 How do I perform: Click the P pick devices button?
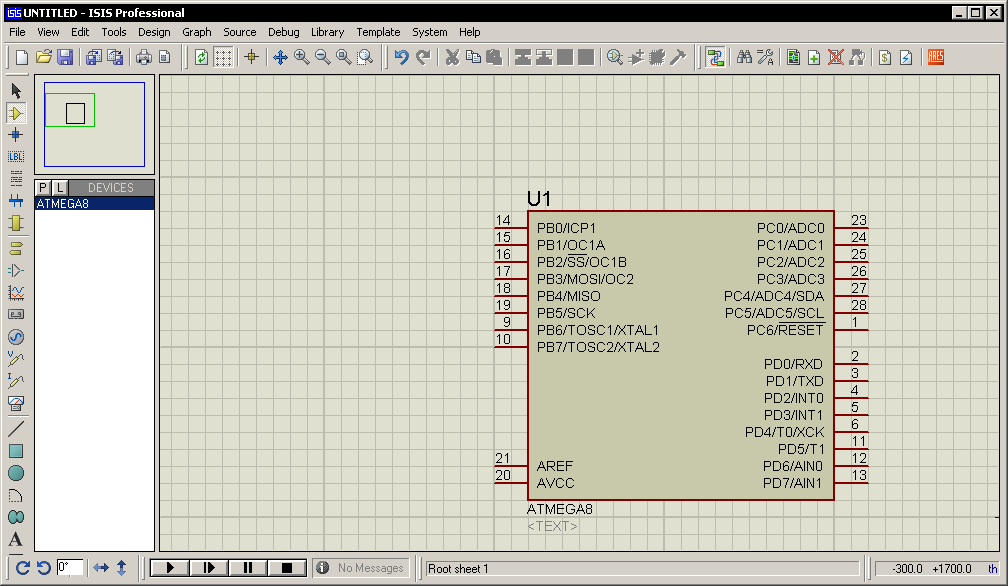pos(43,188)
